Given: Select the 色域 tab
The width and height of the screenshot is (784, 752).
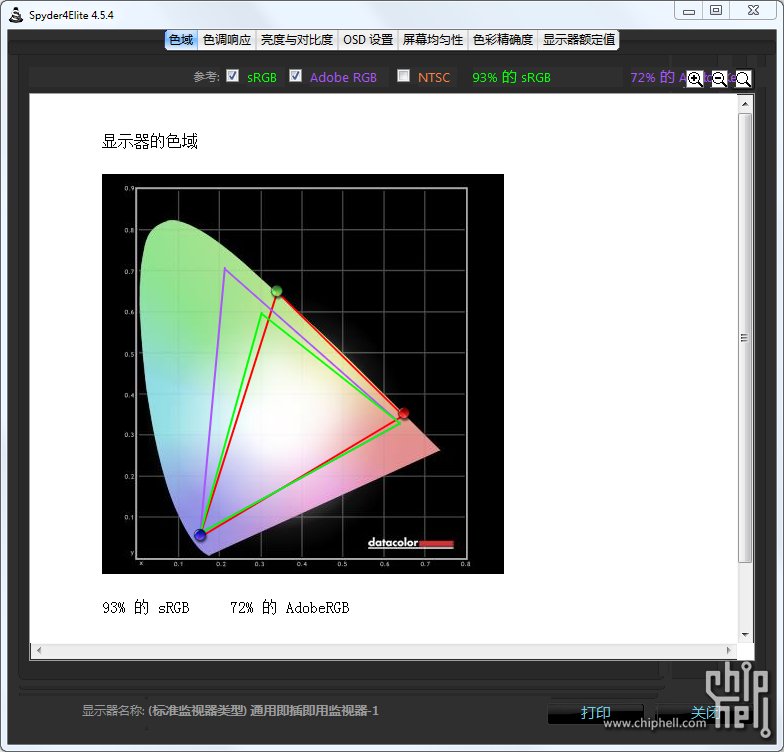Looking at the screenshot, I should (x=181, y=40).
